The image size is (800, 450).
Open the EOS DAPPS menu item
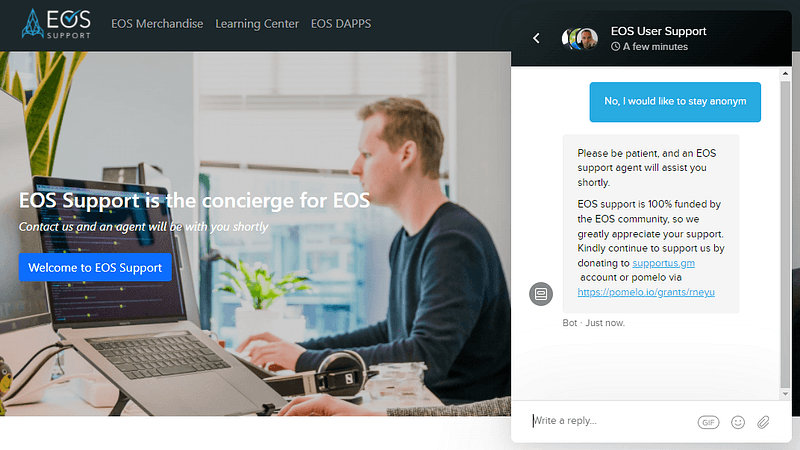(341, 24)
